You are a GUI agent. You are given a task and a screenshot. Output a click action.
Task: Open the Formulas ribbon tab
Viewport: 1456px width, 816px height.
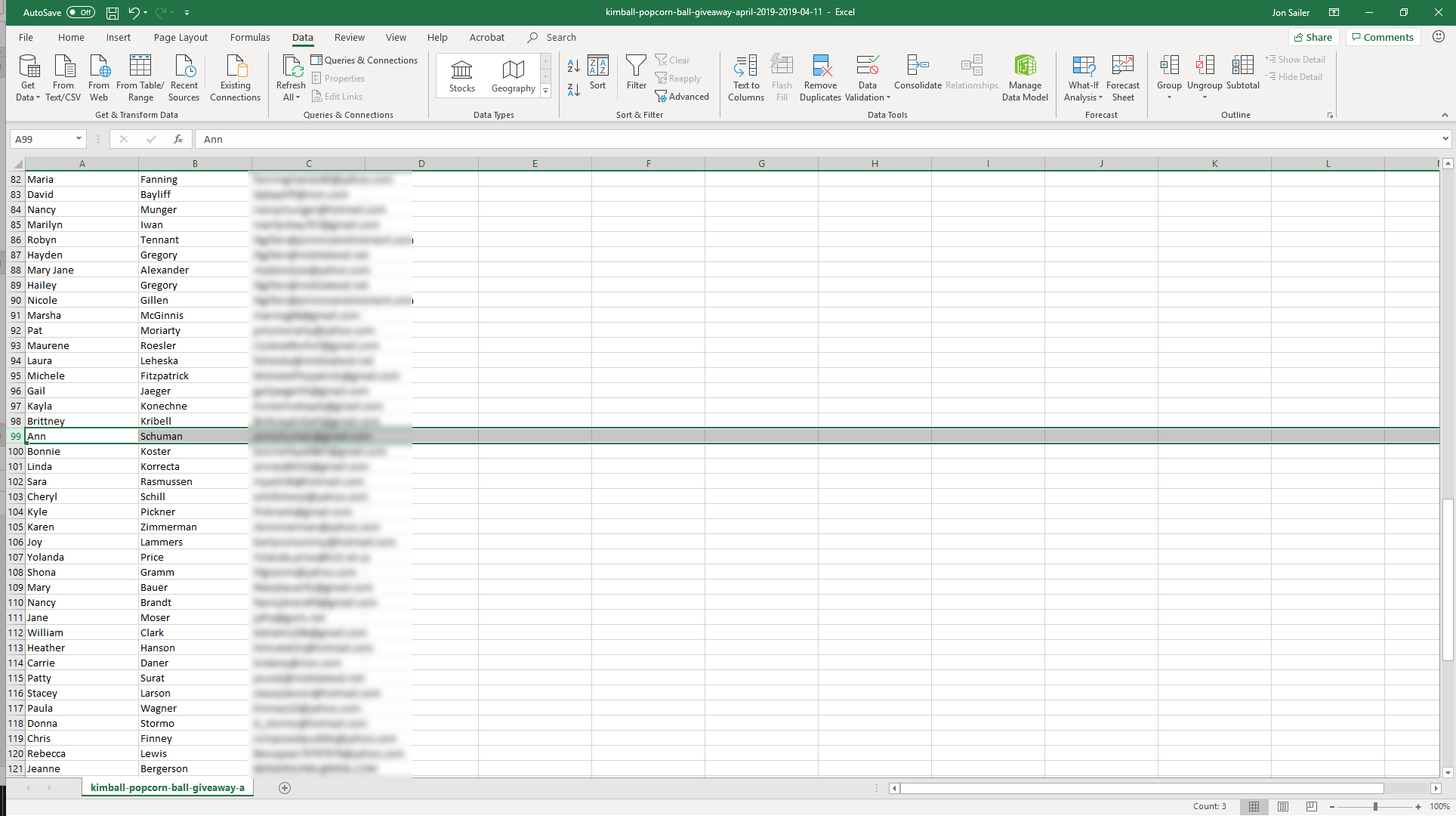click(250, 37)
